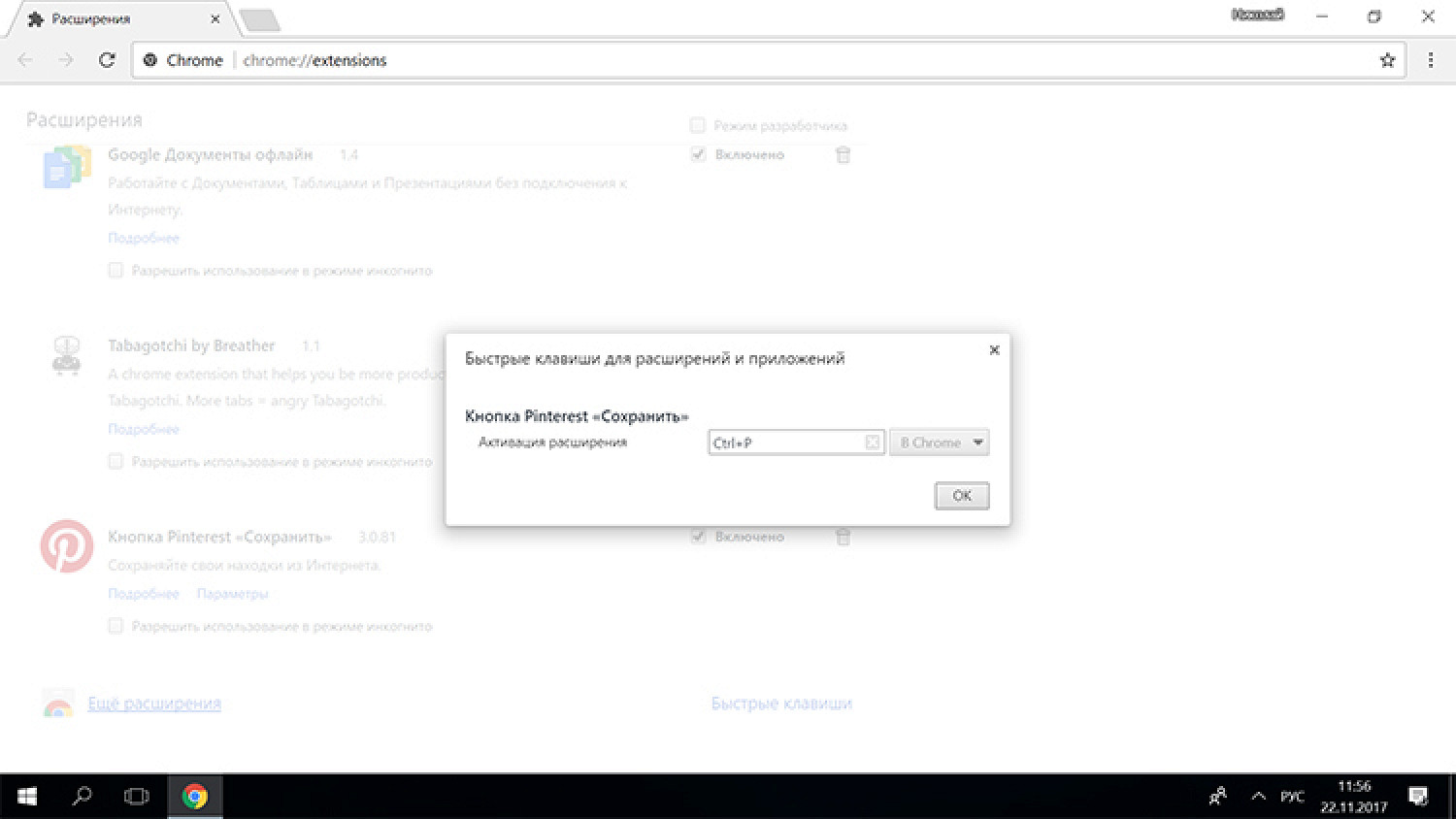Open Task View on taskbar
This screenshot has width=1456, height=819.
click(137, 797)
